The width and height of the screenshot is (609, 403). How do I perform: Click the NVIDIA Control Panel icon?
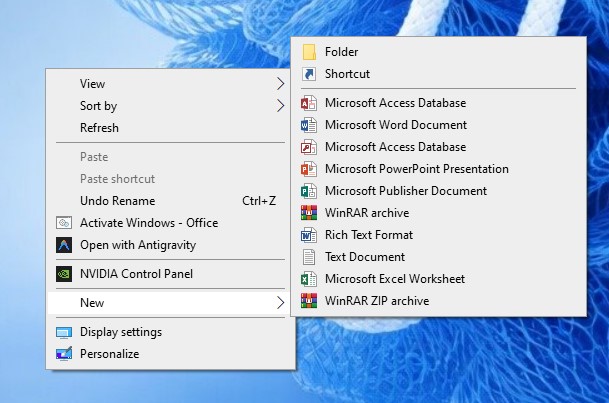(64, 274)
